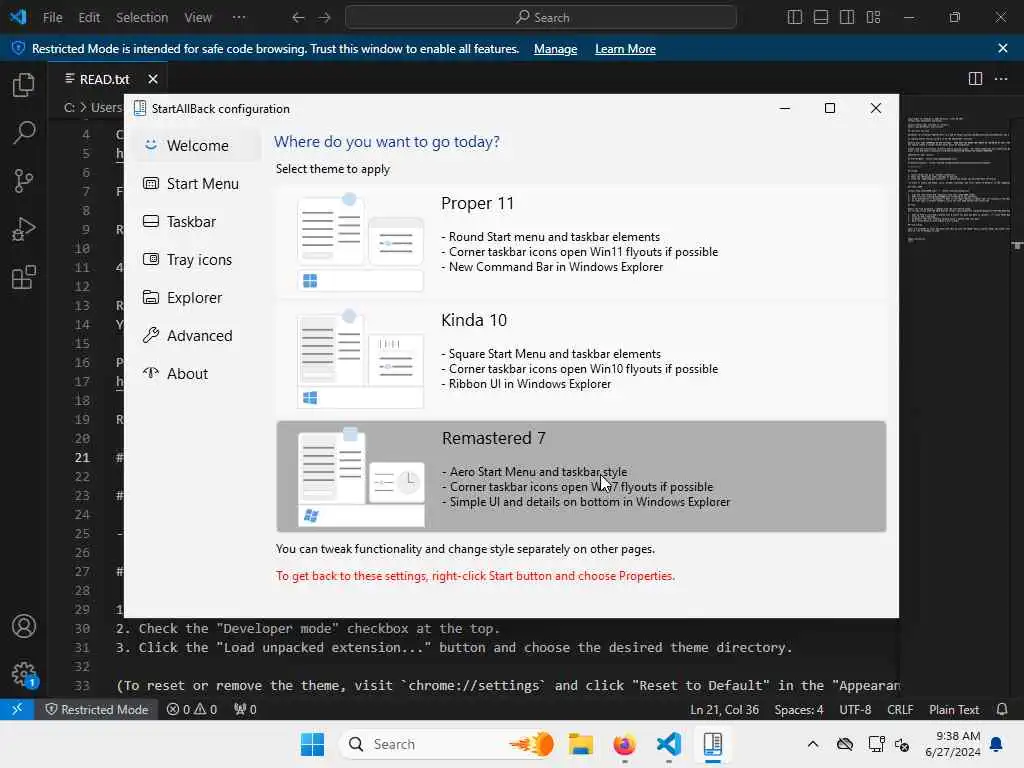Change language mode via Plain Text

pyautogui.click(x=953, y=709)
